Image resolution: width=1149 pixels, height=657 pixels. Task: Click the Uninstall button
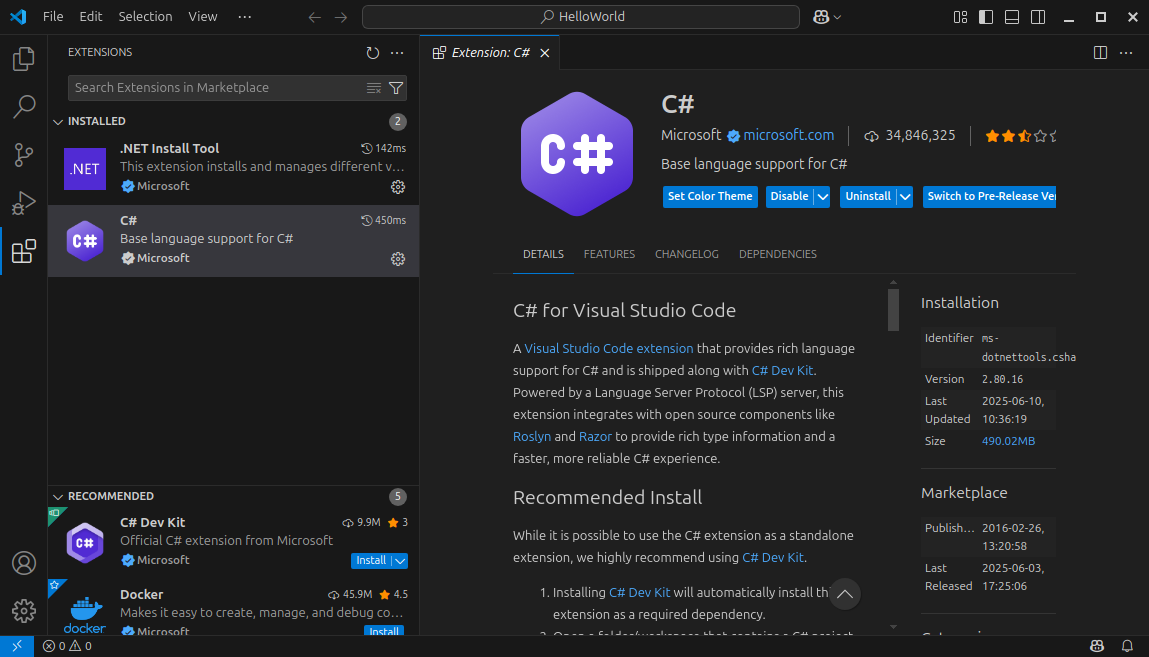pyautogui.click(x=868, y=196)
